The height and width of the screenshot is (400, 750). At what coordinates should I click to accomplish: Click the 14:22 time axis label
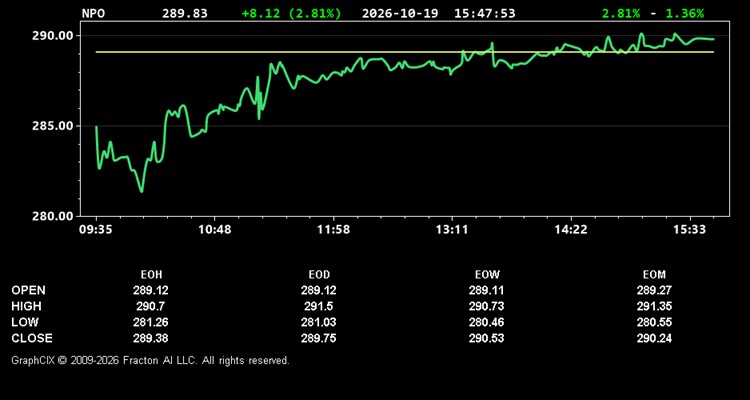(x=571, y=230)
